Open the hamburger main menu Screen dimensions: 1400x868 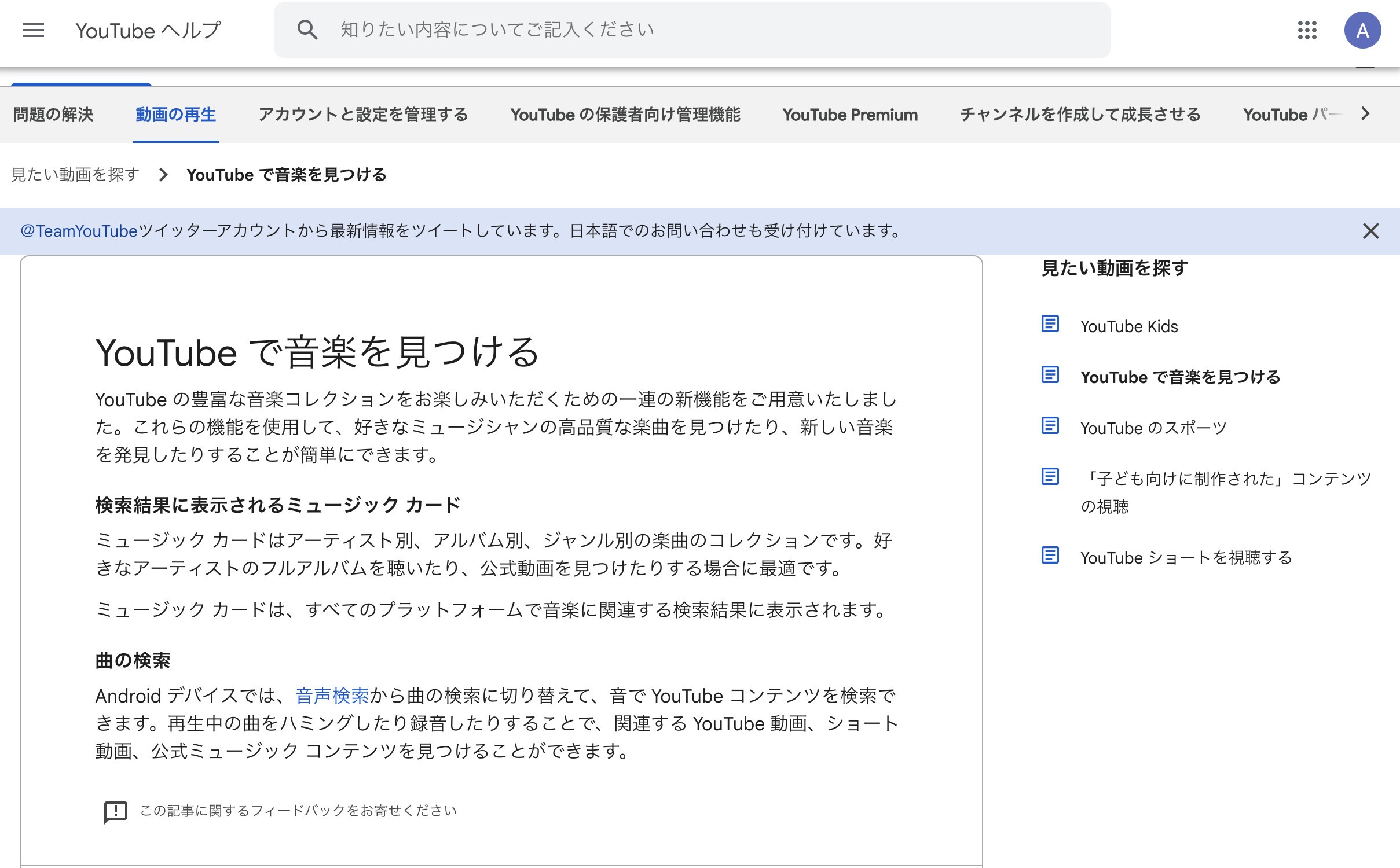(34, 30)
